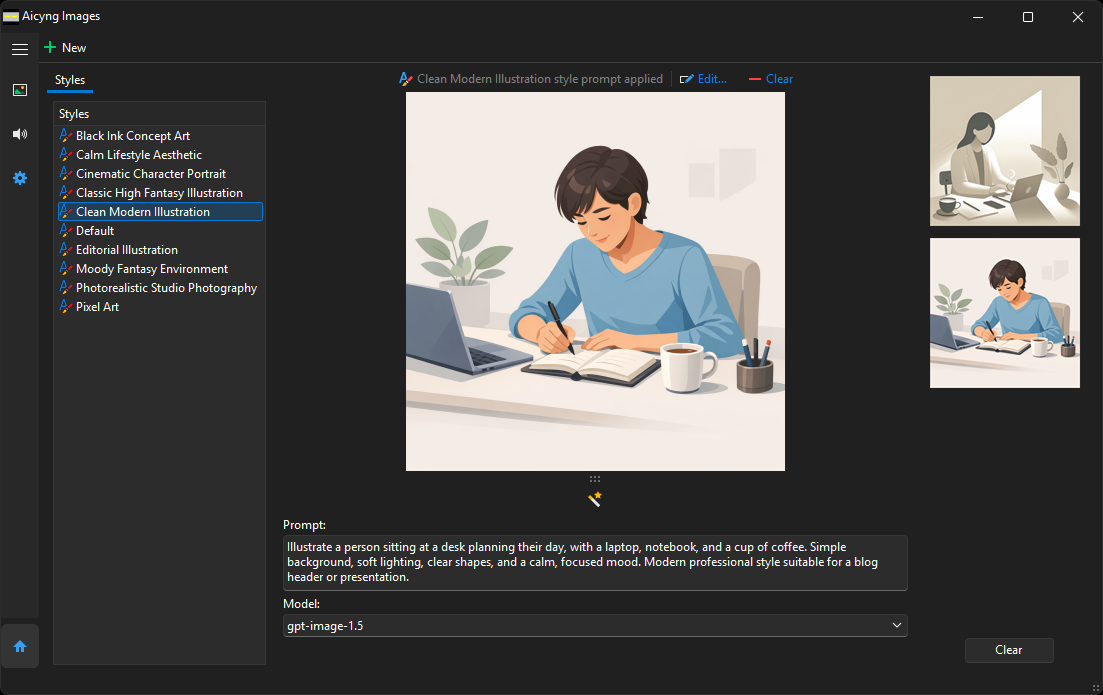This screenshot has width=1103, height=695.
Task: Choose the Pixel Art style
Action: (x=97, y=307)
